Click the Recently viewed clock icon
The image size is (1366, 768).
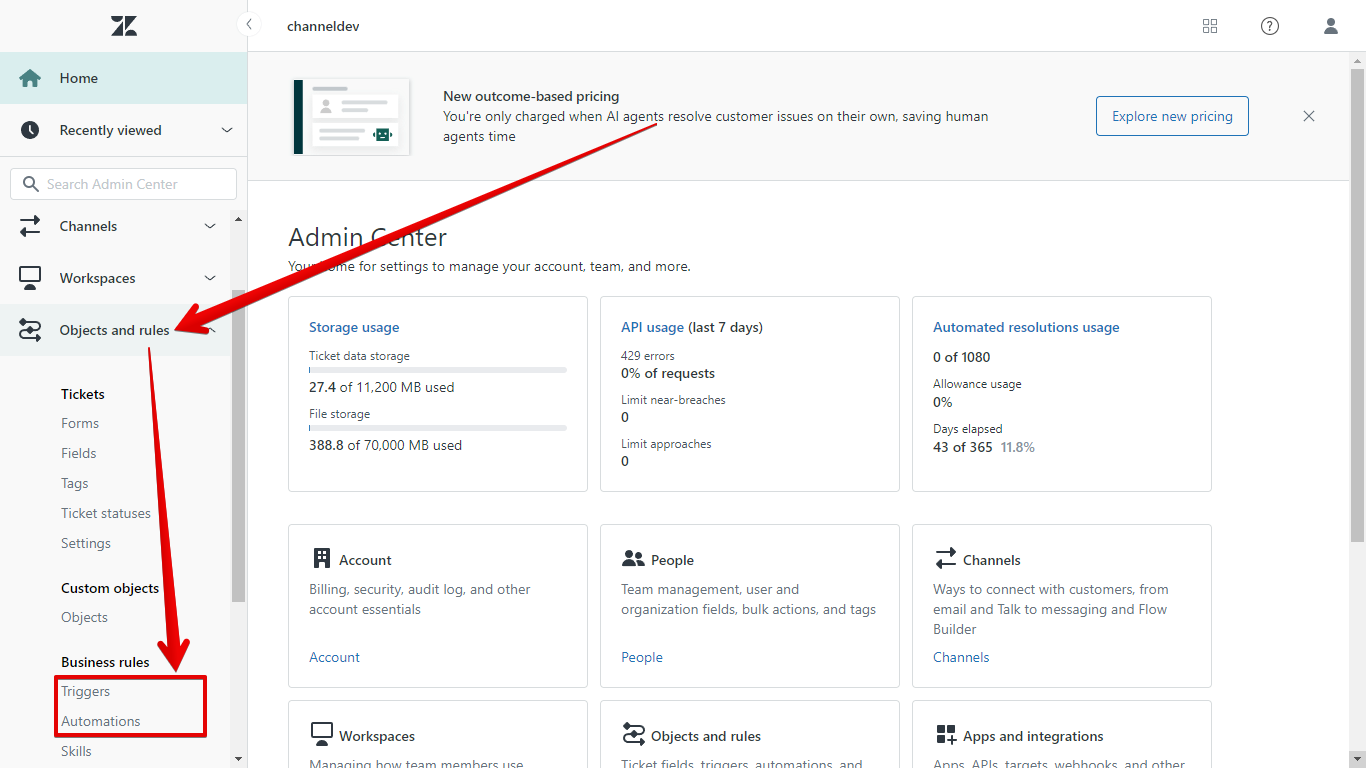pos(30,130)
